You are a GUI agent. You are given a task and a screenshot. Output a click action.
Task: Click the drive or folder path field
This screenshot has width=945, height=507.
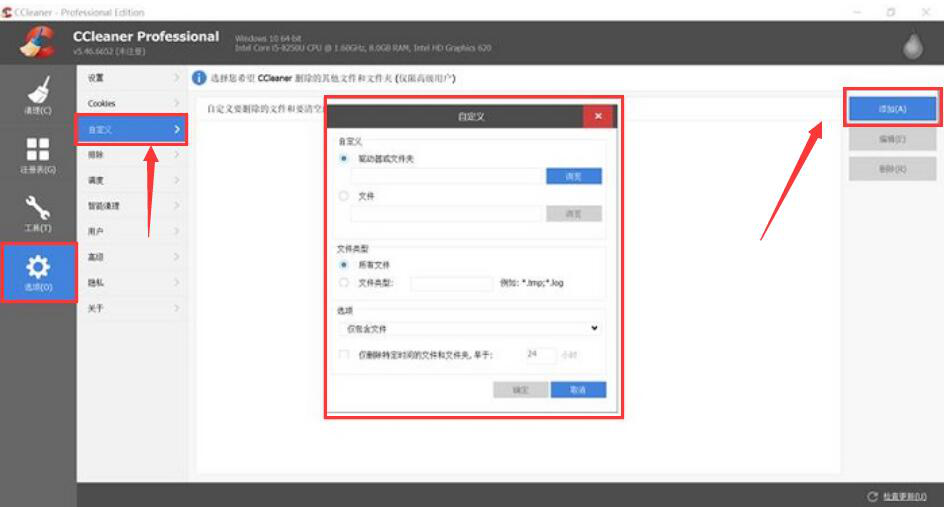pyautogui.click(x=447, y=176)
